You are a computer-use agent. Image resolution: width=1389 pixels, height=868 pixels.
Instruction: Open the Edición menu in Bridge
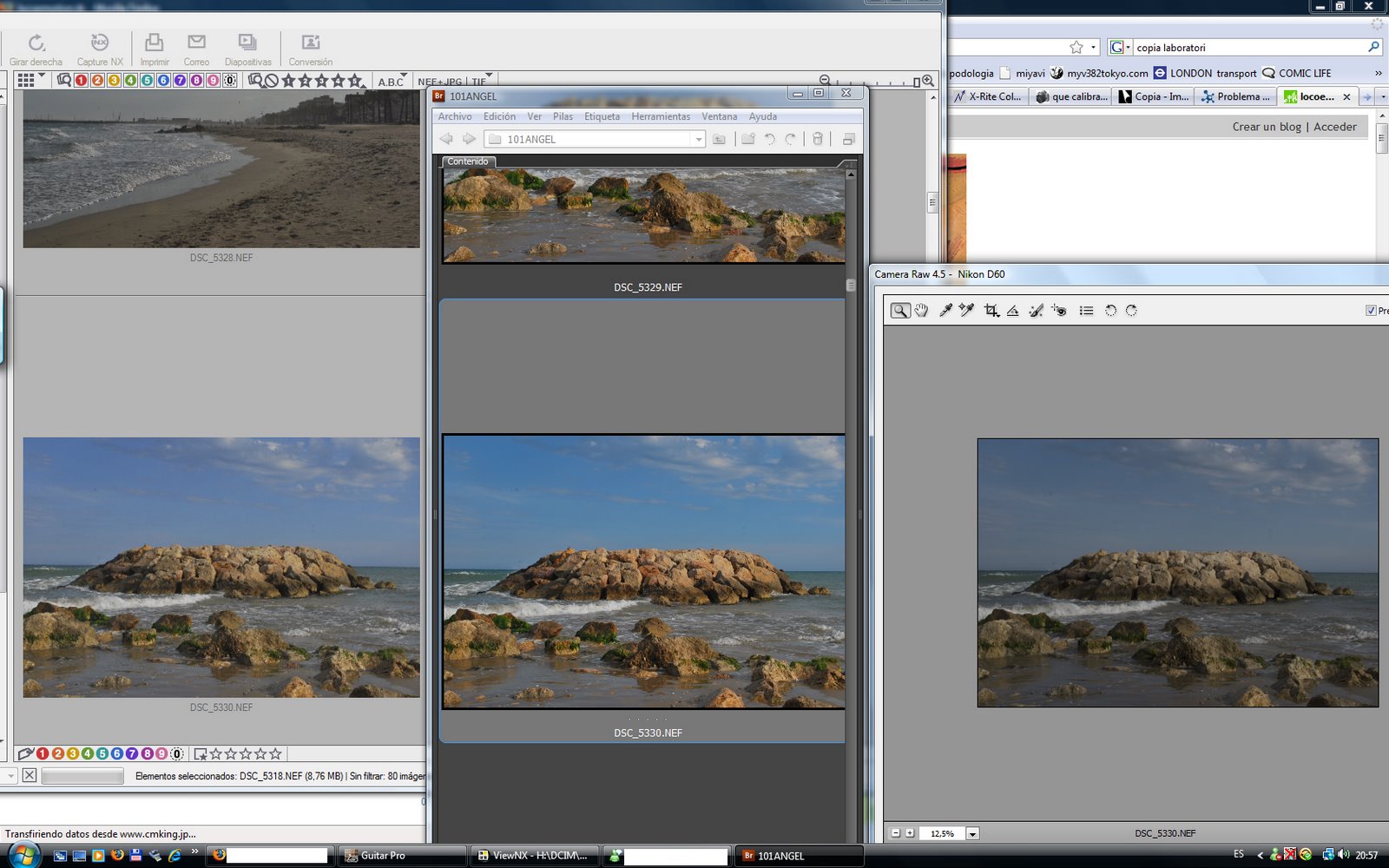tap(499, 116)
